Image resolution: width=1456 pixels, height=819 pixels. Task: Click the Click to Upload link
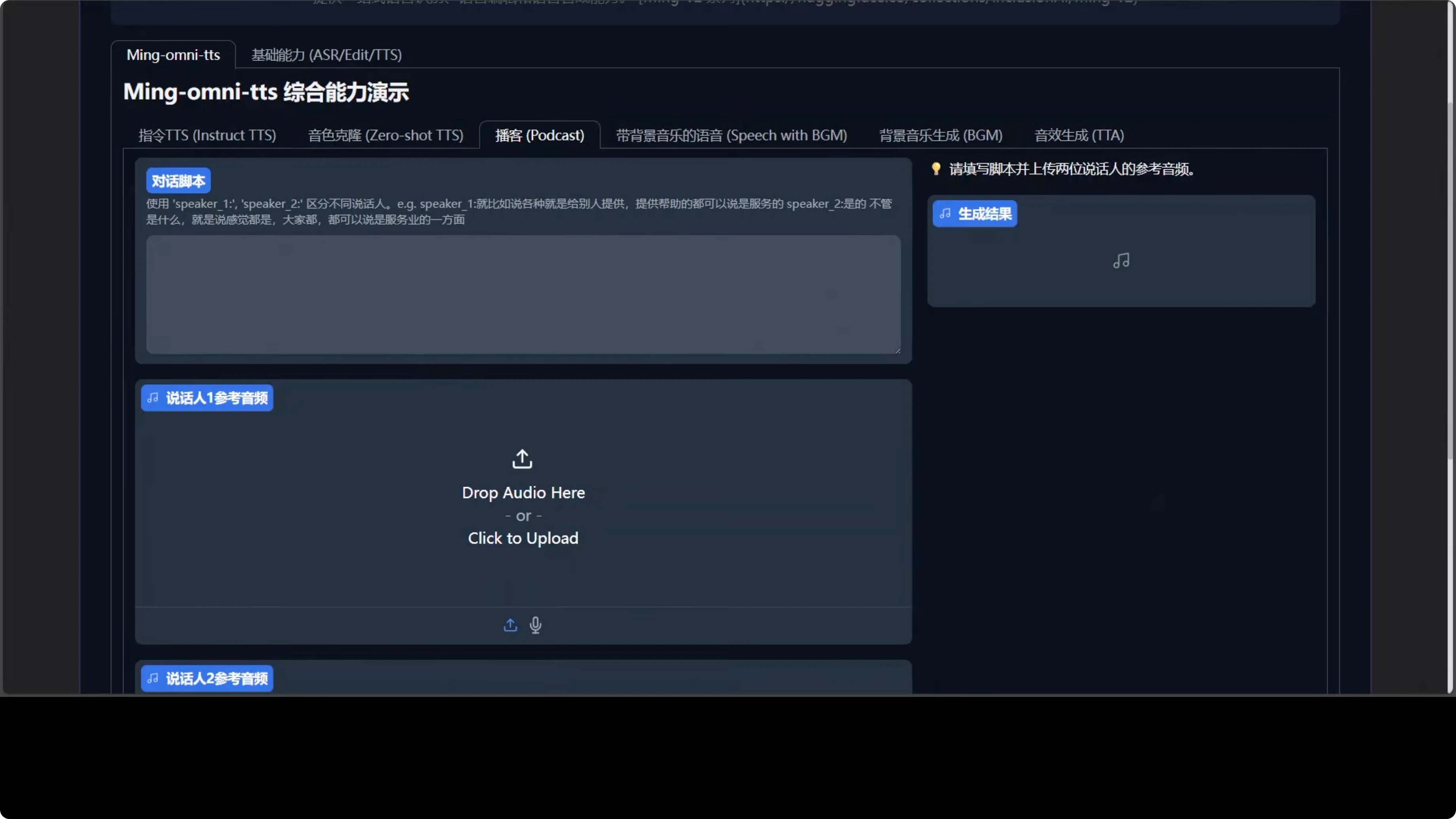click(x=522, y=538)
